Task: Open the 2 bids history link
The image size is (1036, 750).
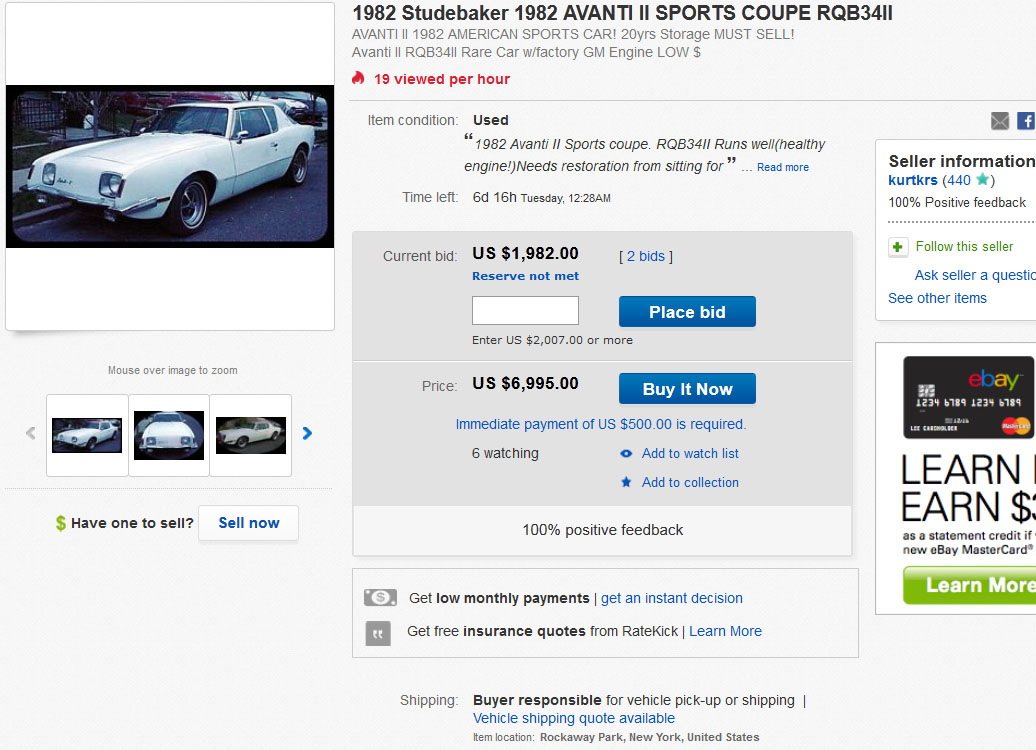Action: click(x=645, y=256)
